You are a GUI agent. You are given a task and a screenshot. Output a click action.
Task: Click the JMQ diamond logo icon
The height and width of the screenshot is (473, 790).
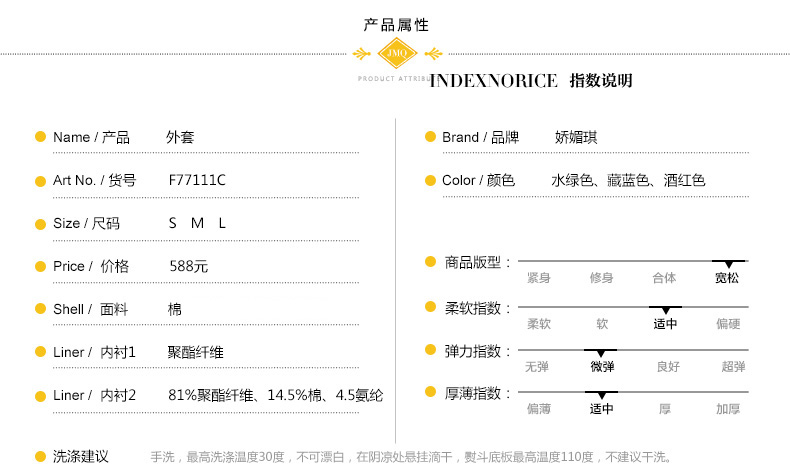(x=395, y=52)
